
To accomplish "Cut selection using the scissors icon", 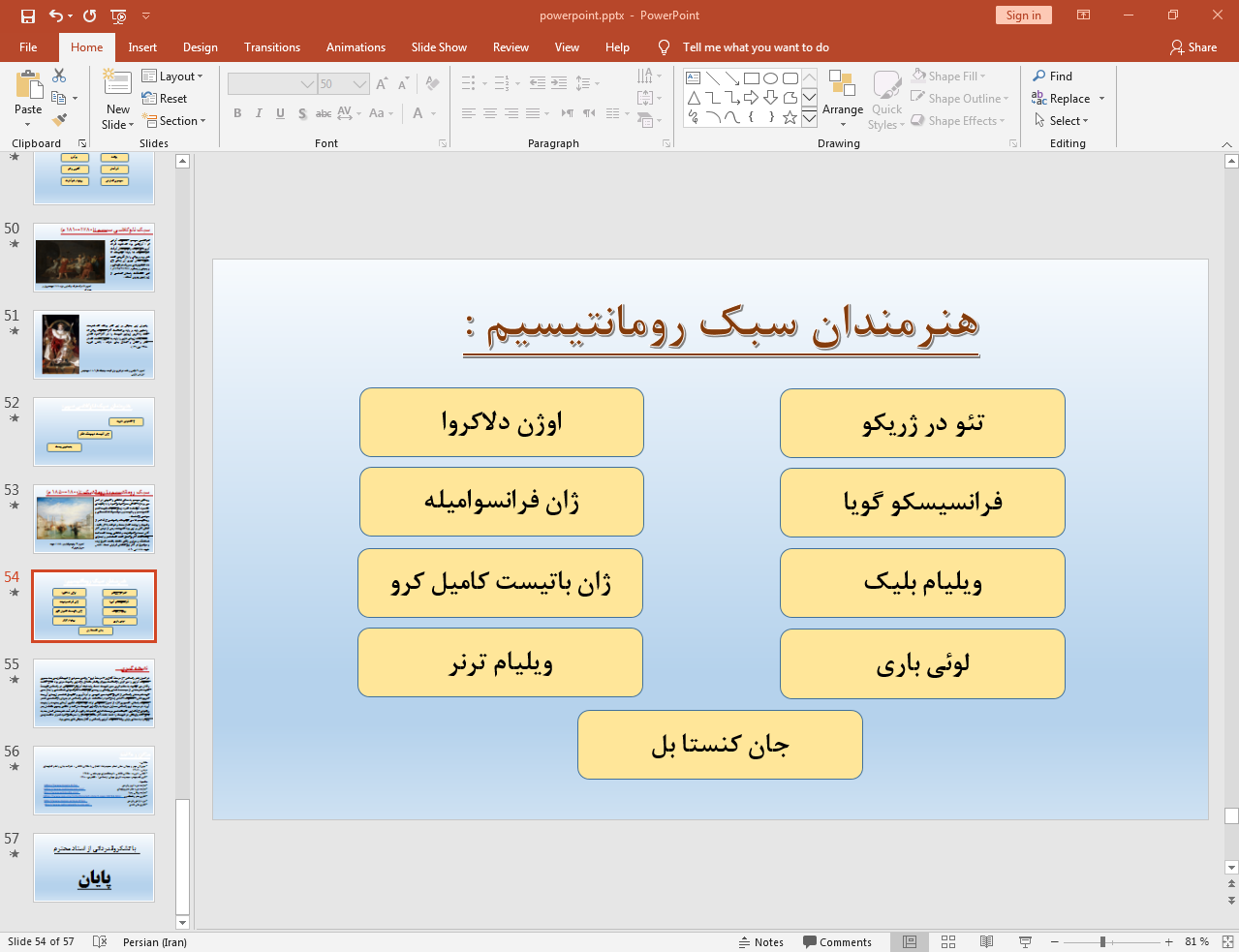I will (x=59, y=76).
